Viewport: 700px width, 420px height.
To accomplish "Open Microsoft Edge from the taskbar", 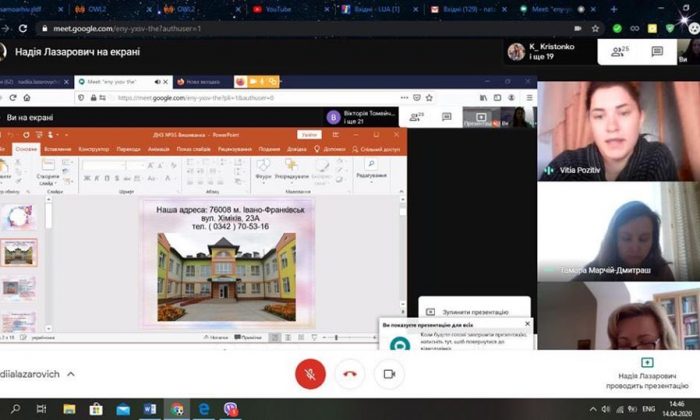I will [x=204, y=409].
